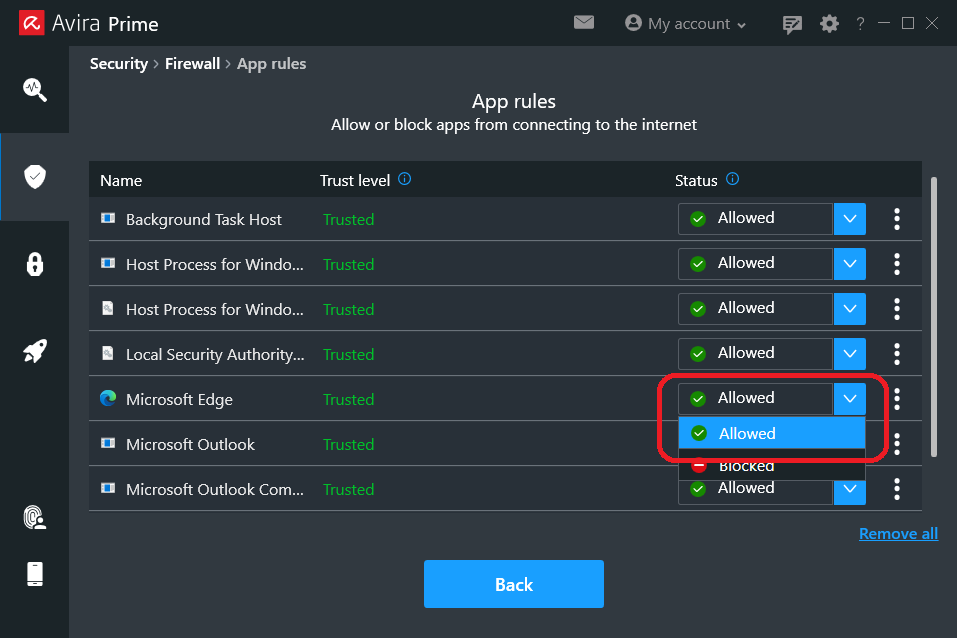Image resolution: width=957 pixels, height=638 pixels.
Task: Click Trusted label in Microsoft Outlook row
Action: (348, 444)
